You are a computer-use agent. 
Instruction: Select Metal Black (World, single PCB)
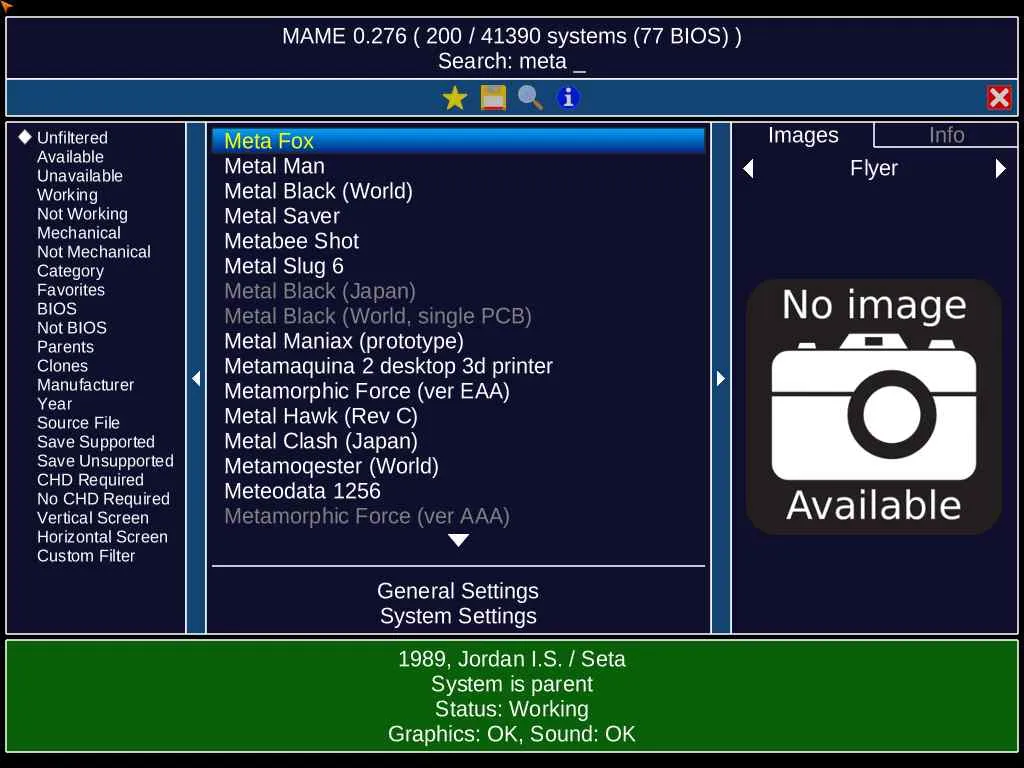point(458,316)
